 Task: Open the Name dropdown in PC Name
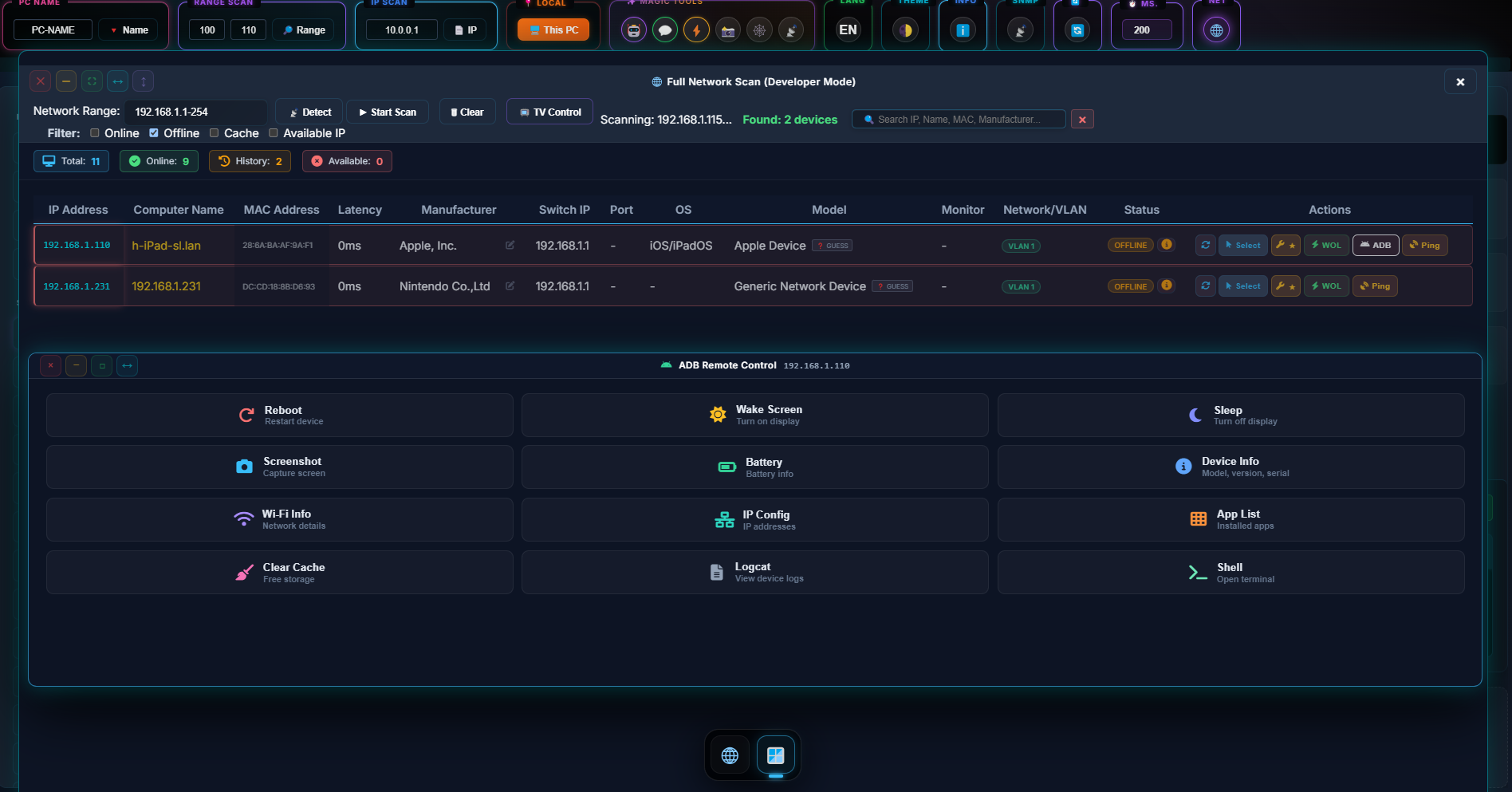point(129,30)
